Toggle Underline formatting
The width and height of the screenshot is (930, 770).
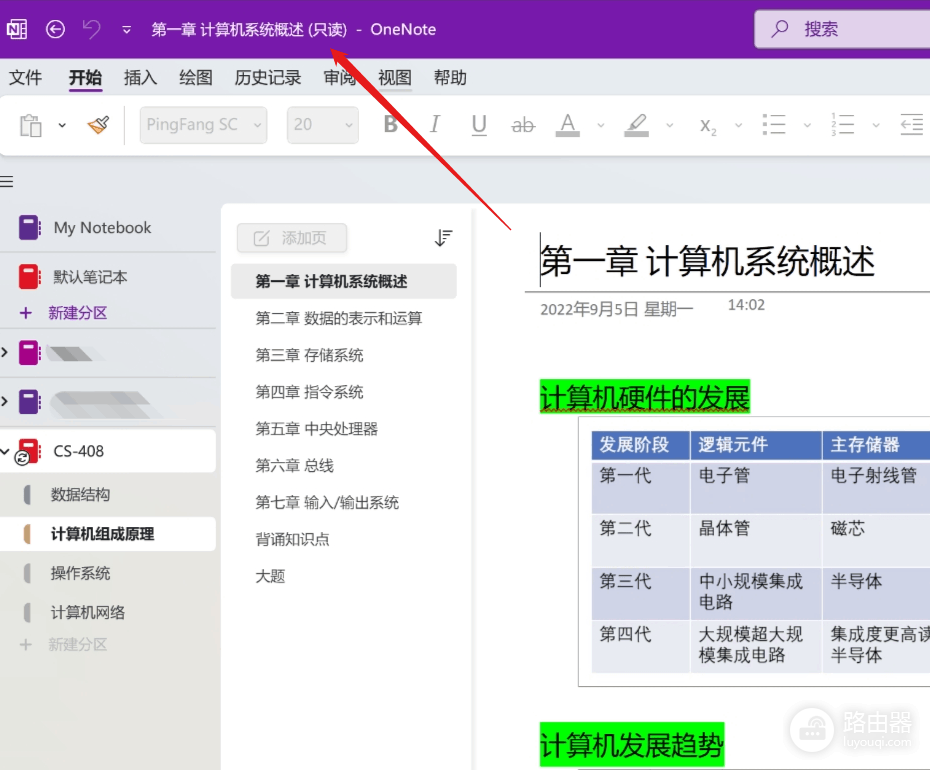point(479,125)
